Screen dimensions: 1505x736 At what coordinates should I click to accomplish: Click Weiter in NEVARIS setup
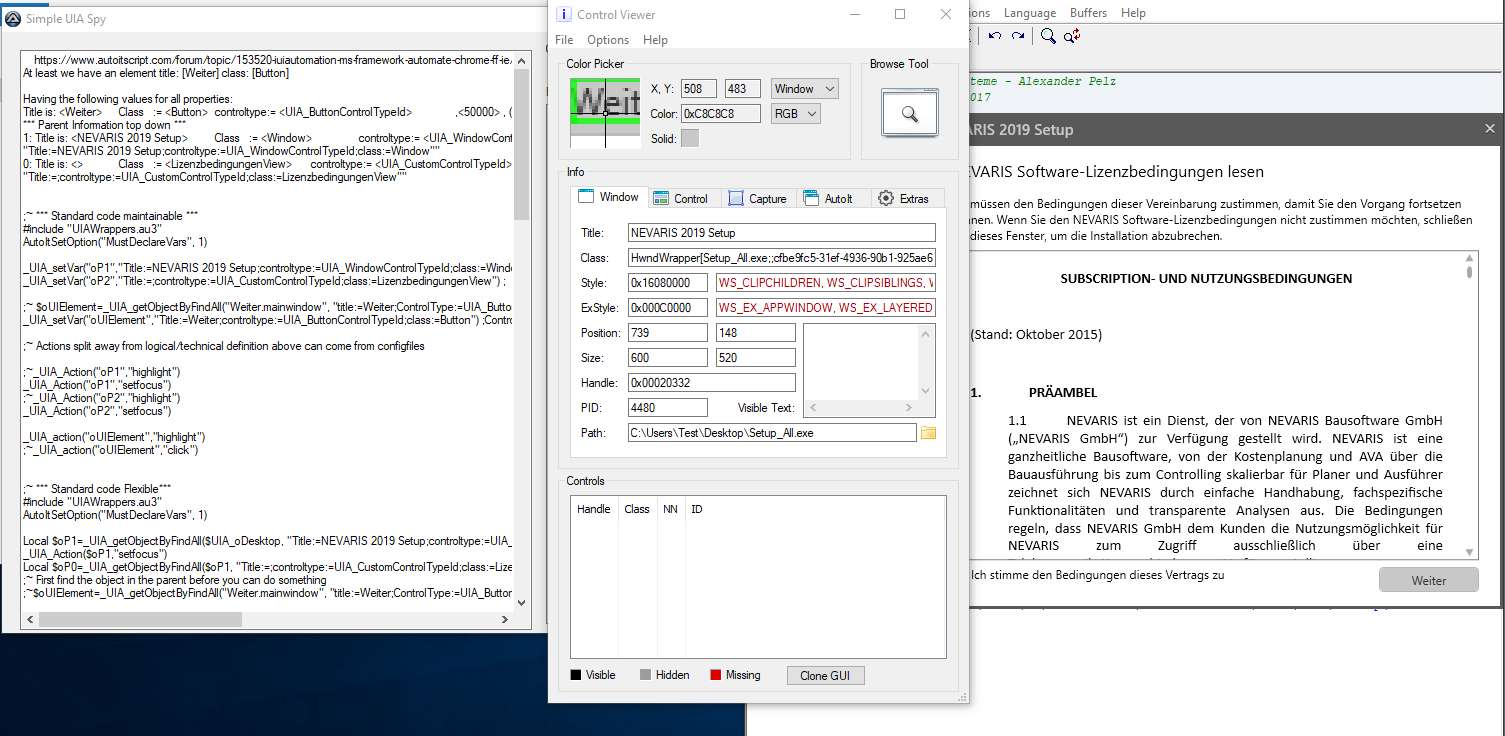click(x=1428, y=580)
